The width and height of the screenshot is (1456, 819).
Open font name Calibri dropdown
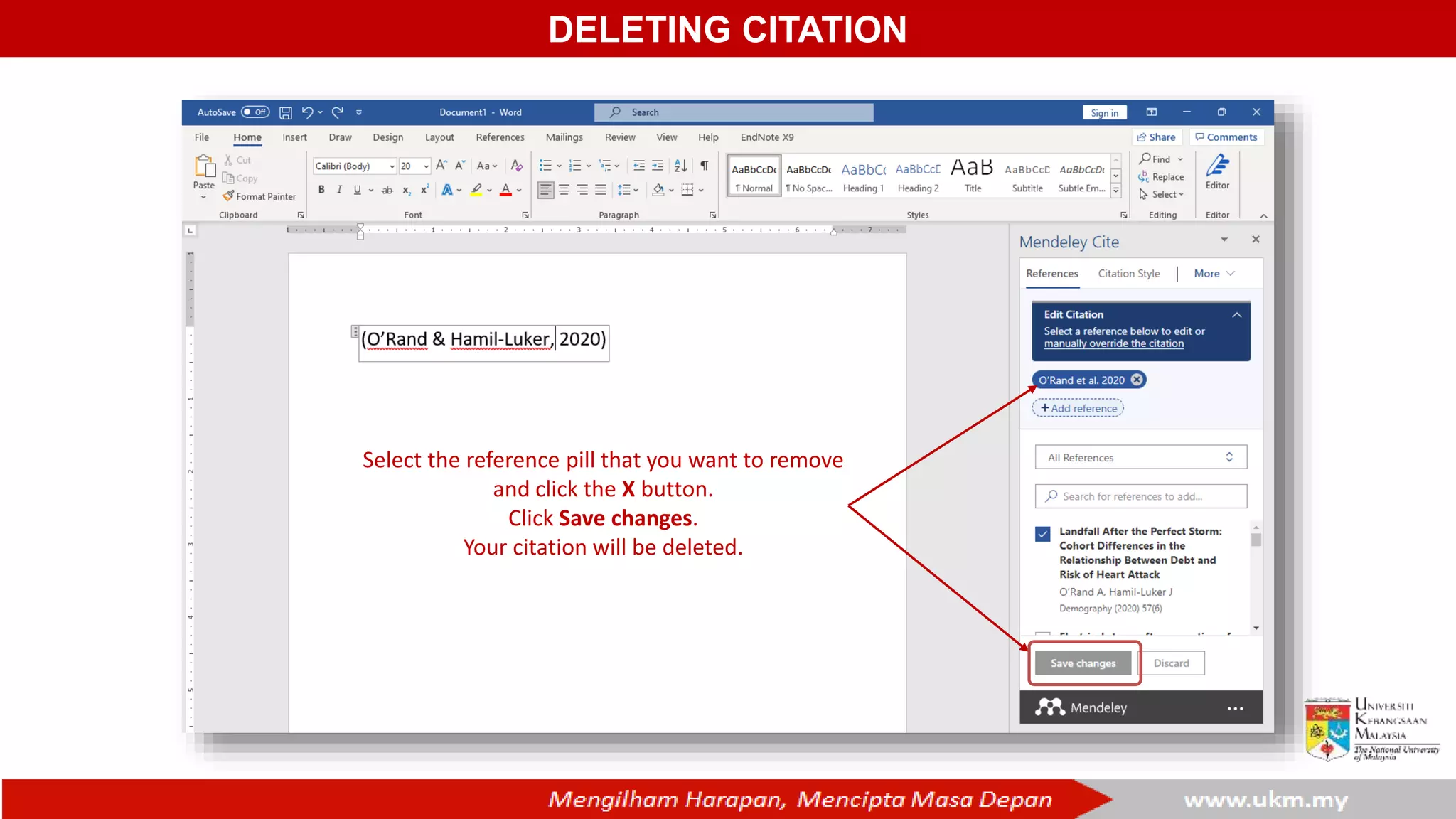[392, 166]
